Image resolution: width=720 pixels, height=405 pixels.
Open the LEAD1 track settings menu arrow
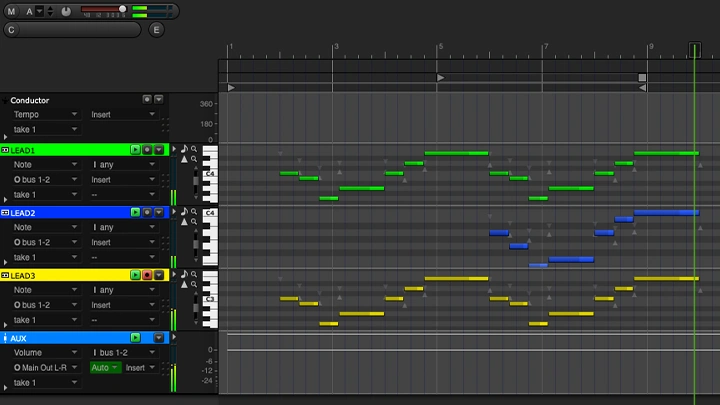[x=159, y=150]
